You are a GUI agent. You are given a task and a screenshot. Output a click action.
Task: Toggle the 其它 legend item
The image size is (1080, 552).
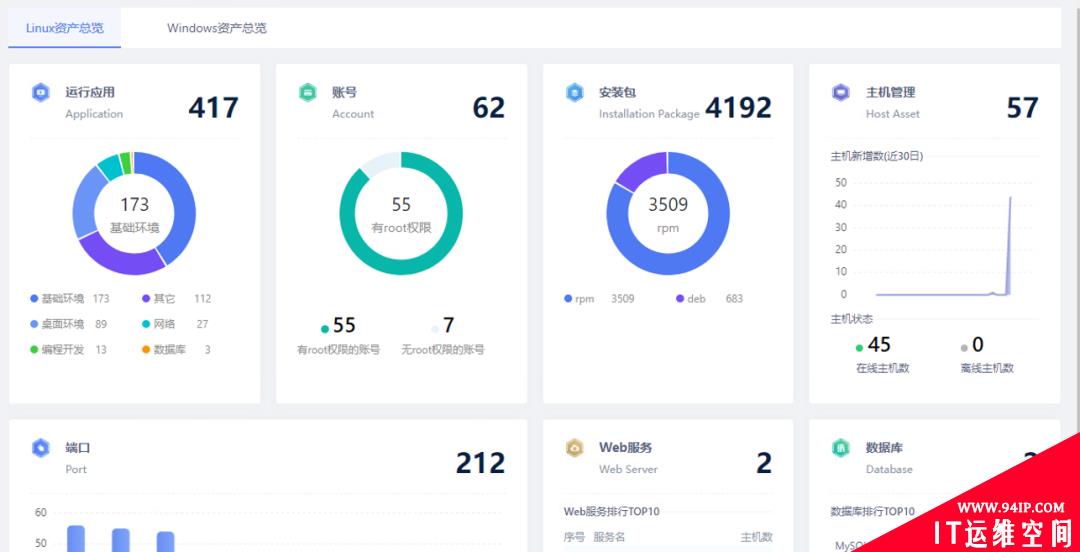pyautogui.click(x=176, y=299)
